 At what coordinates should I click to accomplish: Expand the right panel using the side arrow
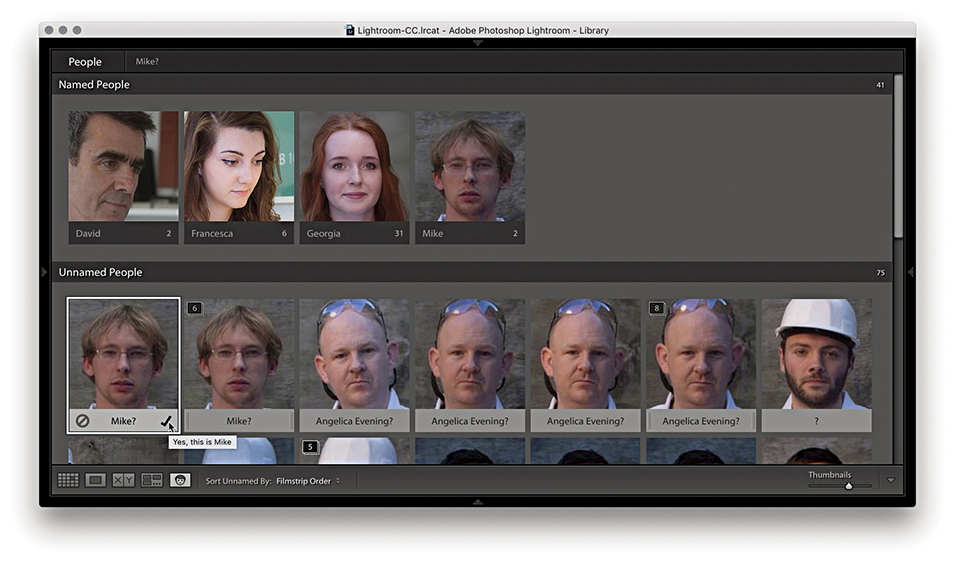pos(910,272)
